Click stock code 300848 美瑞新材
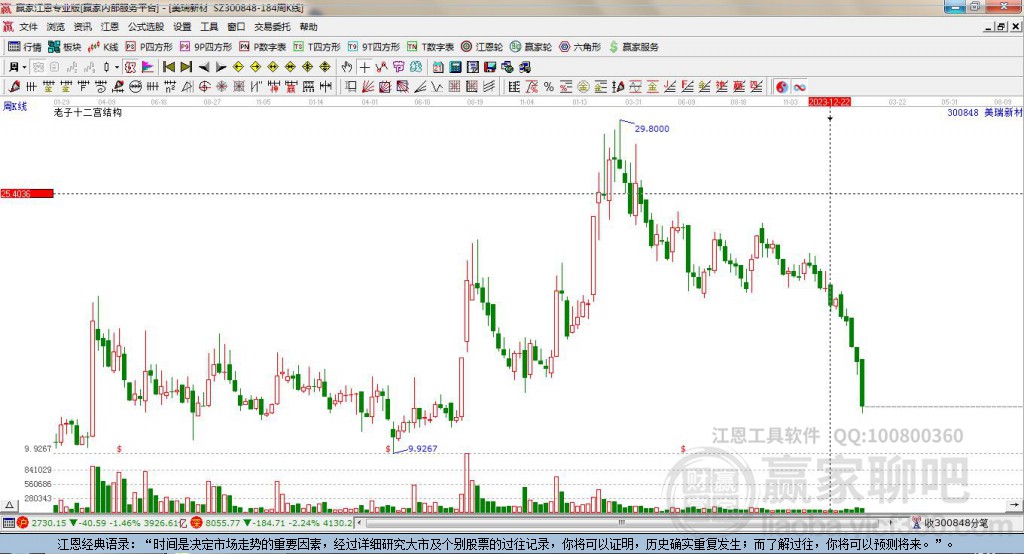This screenshot has height=554, width=1024. (x=985, y=112)
